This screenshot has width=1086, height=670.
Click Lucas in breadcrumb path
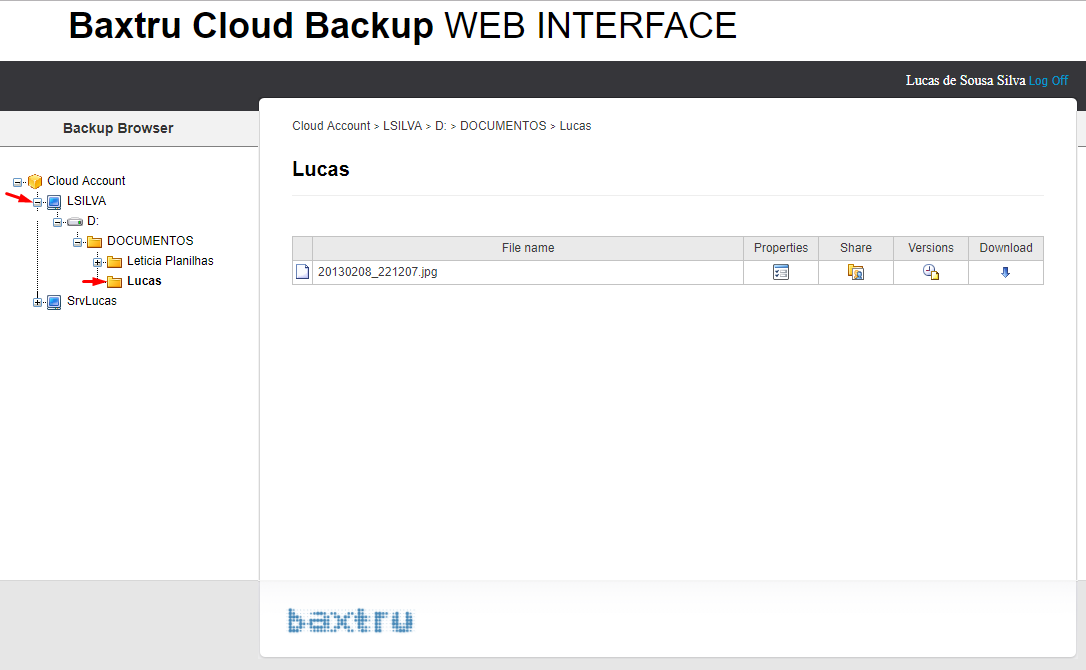[x=576, y=125]
